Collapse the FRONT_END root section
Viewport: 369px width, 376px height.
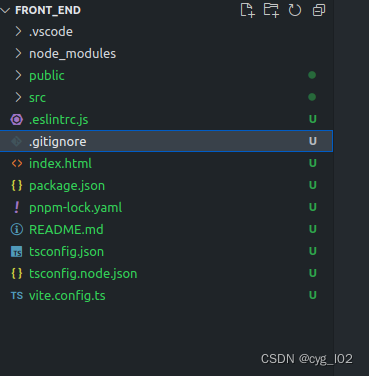6,10
